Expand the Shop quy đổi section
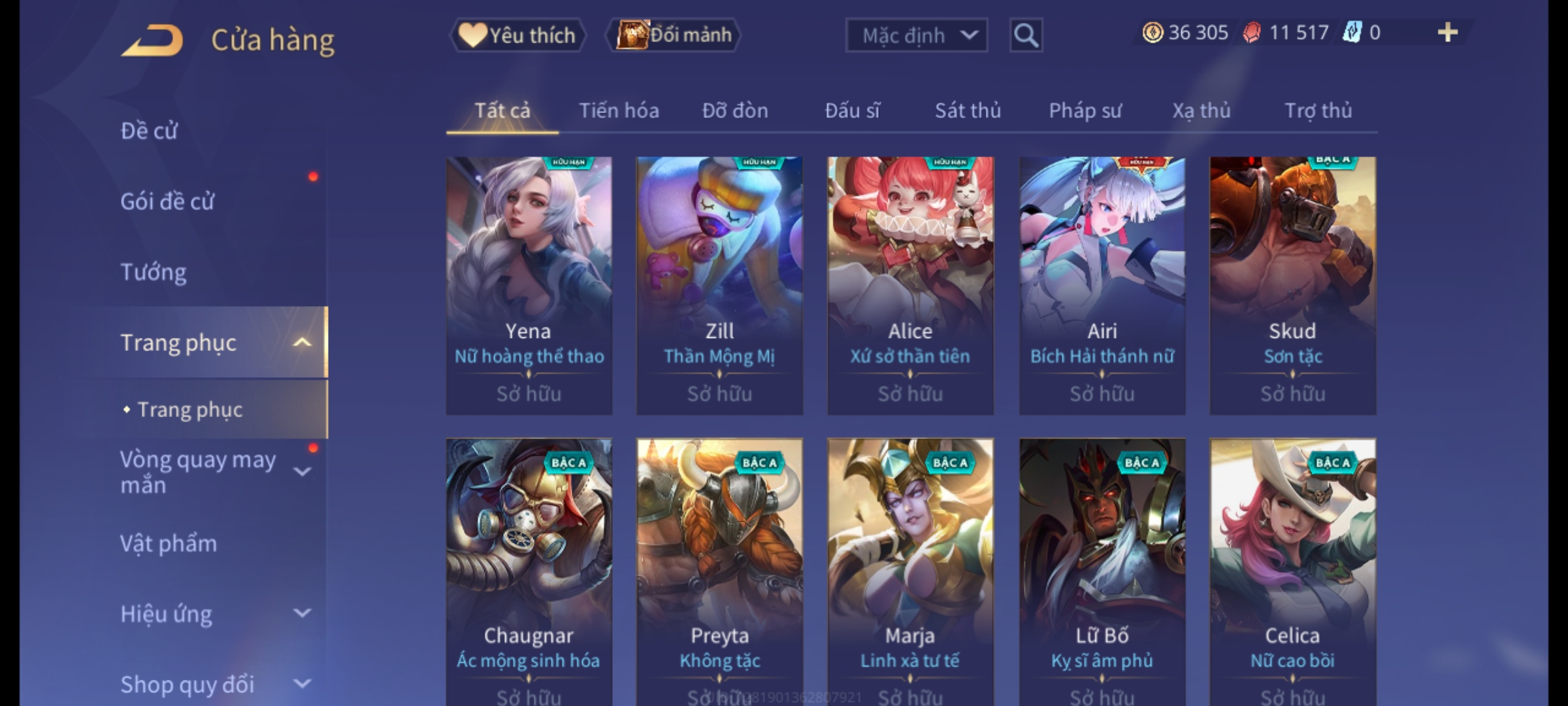This screenshot has height=706, width=1568. [x=302, y=684]
